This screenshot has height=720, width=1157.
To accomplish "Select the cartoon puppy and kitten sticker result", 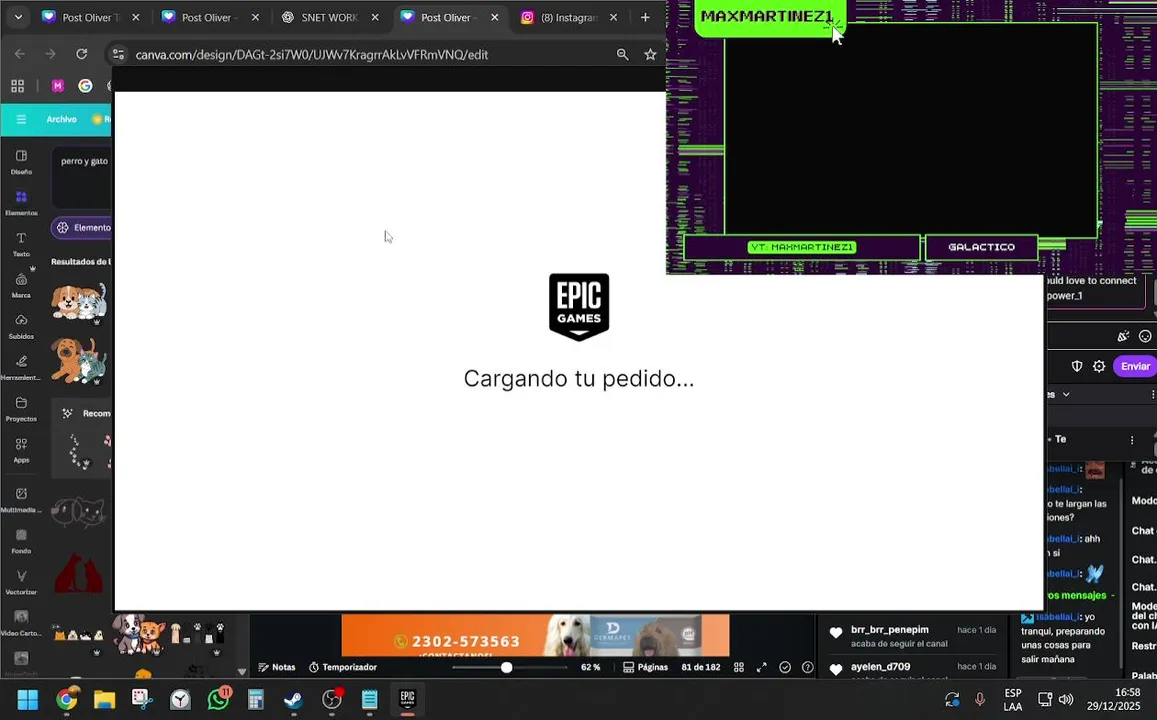I will point(79,302).
